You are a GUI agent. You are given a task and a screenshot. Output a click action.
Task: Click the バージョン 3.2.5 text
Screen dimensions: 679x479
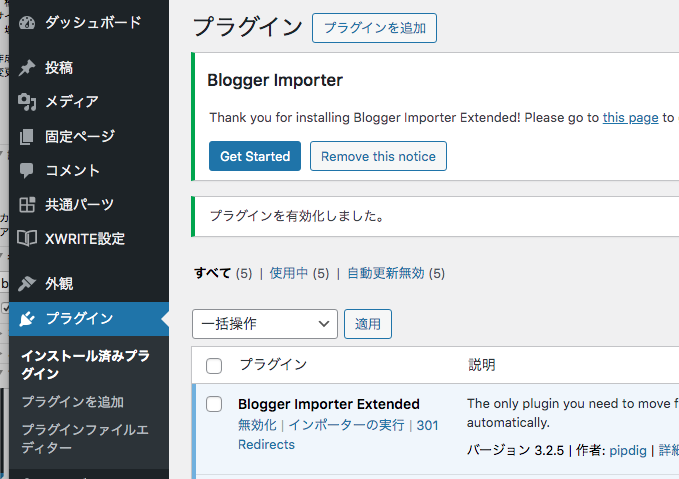tap(515, 450)
